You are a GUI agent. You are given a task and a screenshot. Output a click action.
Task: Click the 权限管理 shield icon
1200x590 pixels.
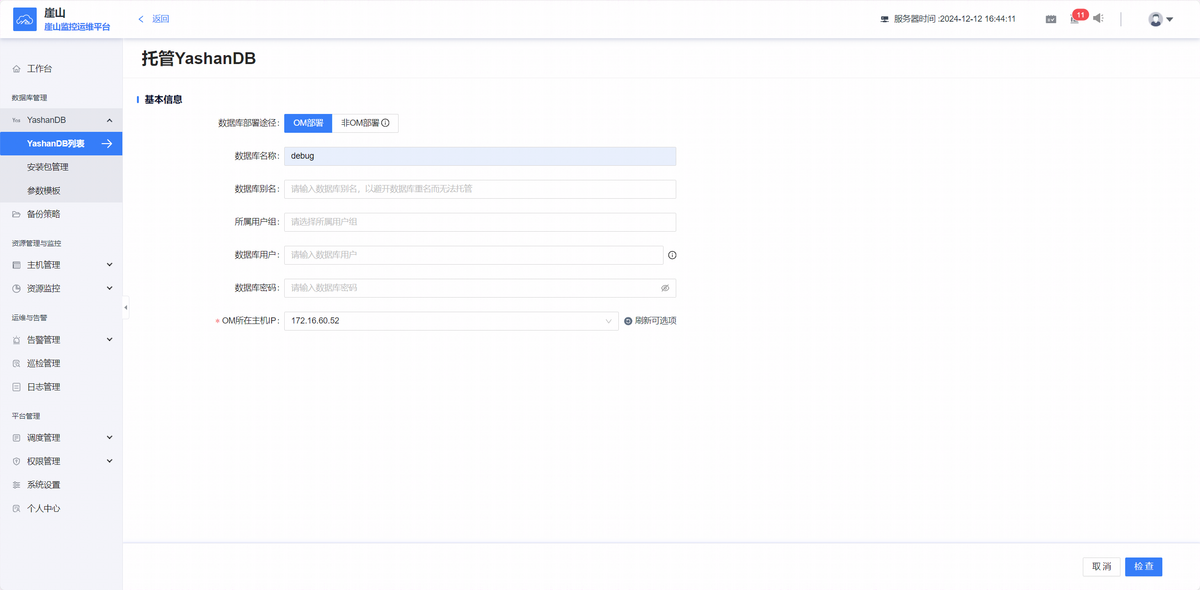16,461
